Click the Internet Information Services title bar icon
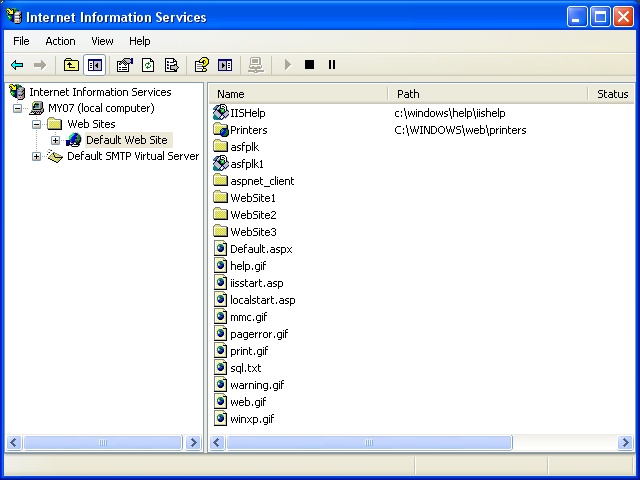 pyautogui.click(x=14, y=16)
